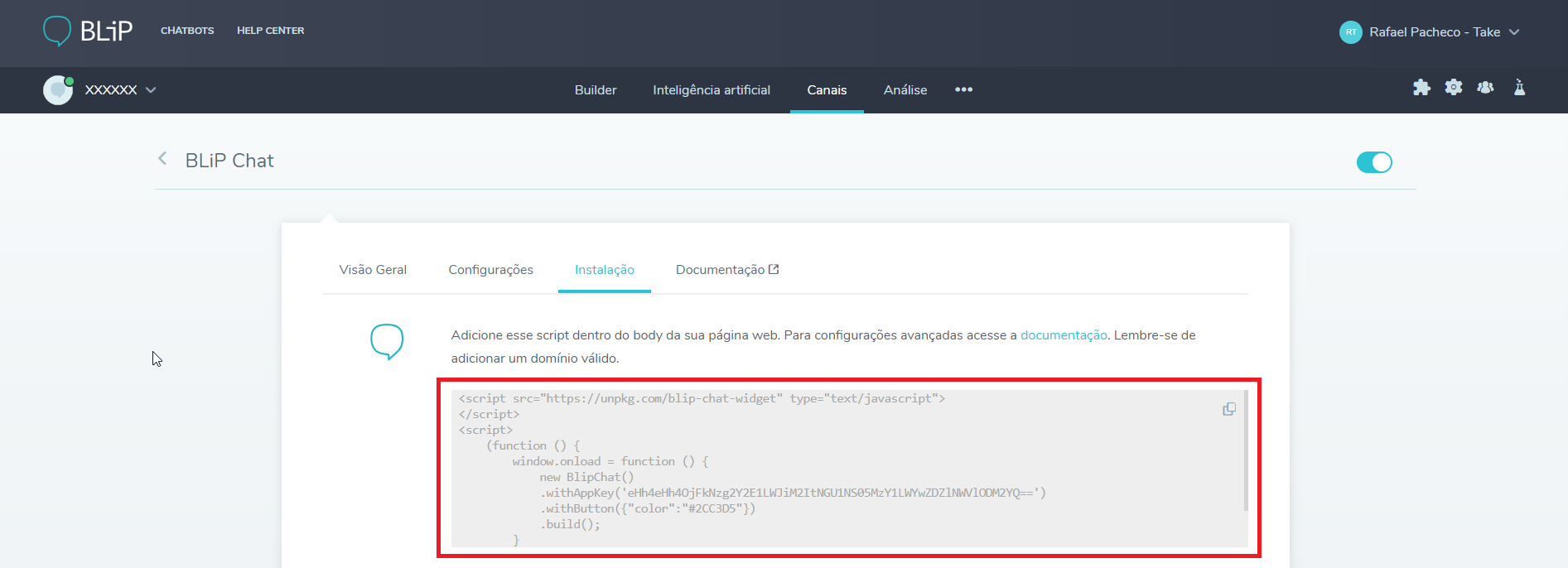Open the Builder section
This screenshot has width=1568, height=568.
click(x=596, y=89)
